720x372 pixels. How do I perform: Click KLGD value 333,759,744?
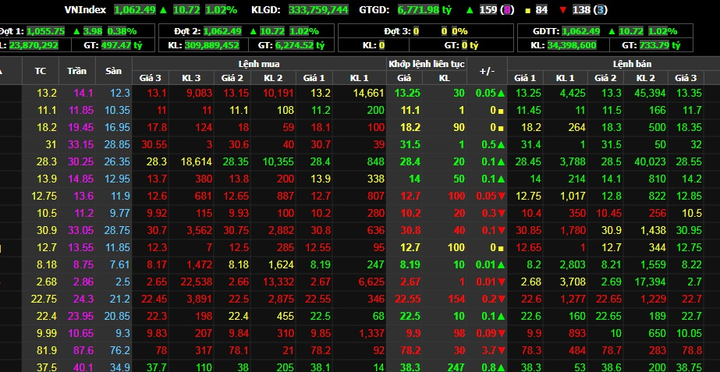(x=318, y=10)
